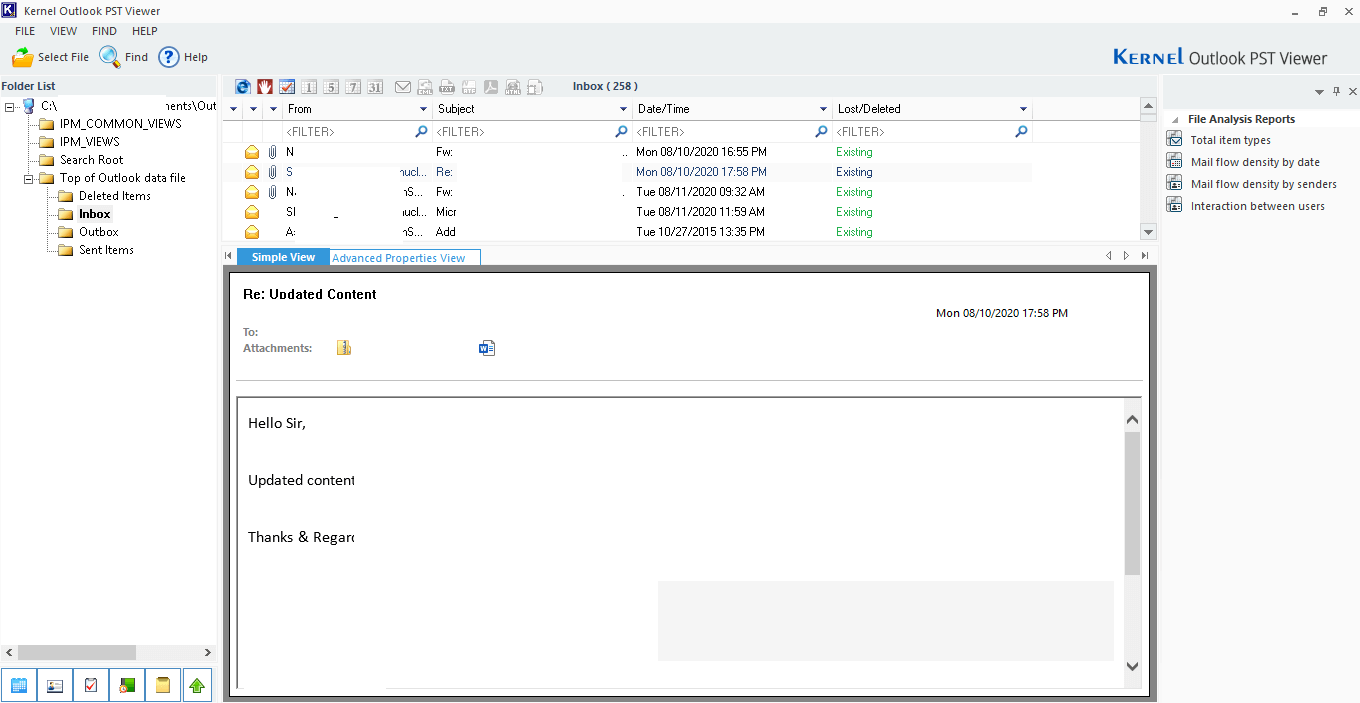1360x703 pixels.
Task: Open the Date/Time column dropdown arrow
Action: [824, 109]
